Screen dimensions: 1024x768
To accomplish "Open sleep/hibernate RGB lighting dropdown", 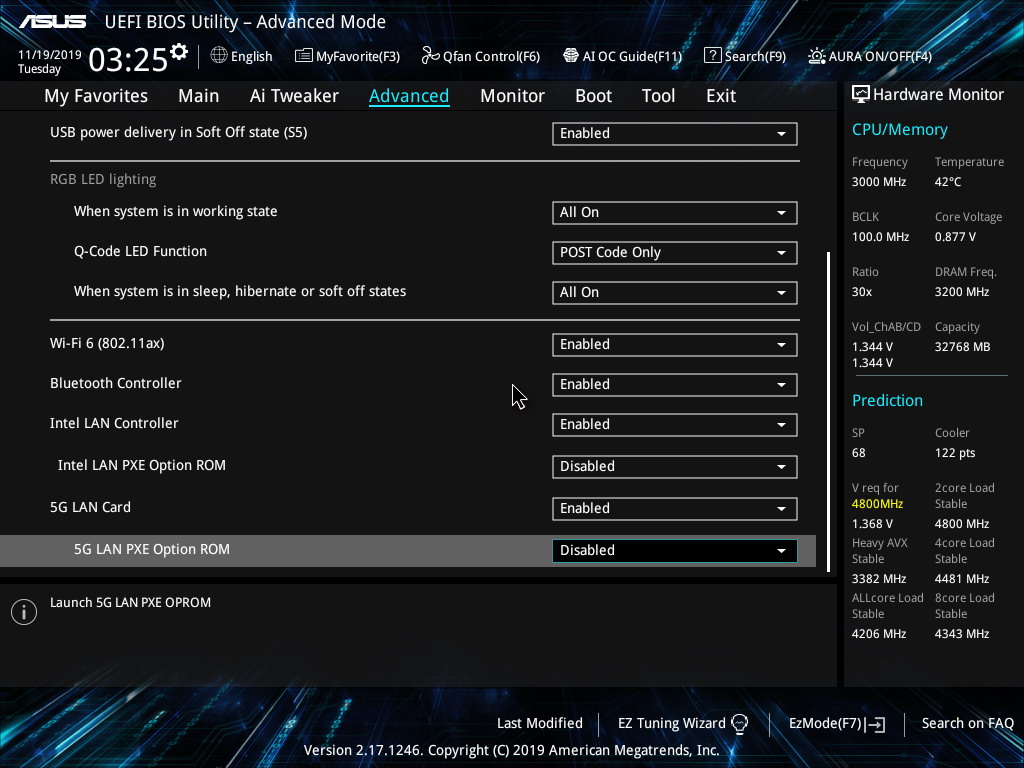I will 675,292.
